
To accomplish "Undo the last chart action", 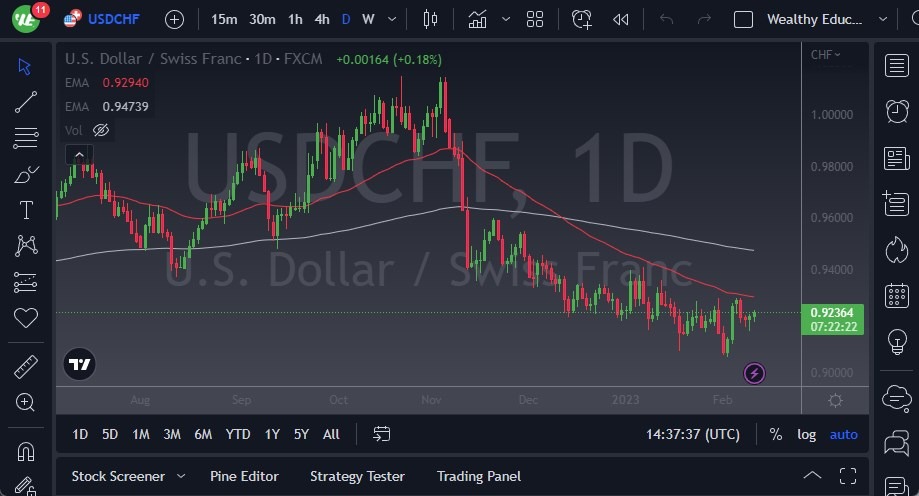I will click(x=666, y=19).
